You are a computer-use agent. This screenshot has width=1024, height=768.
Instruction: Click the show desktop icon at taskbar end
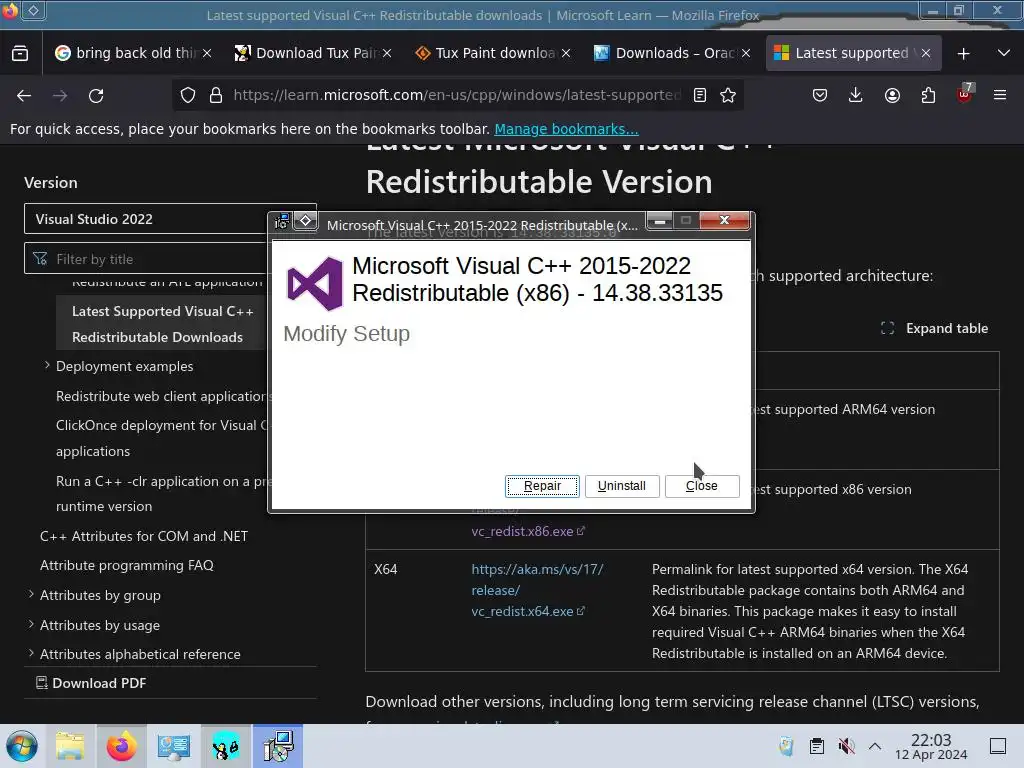click(x=998, y=746)
